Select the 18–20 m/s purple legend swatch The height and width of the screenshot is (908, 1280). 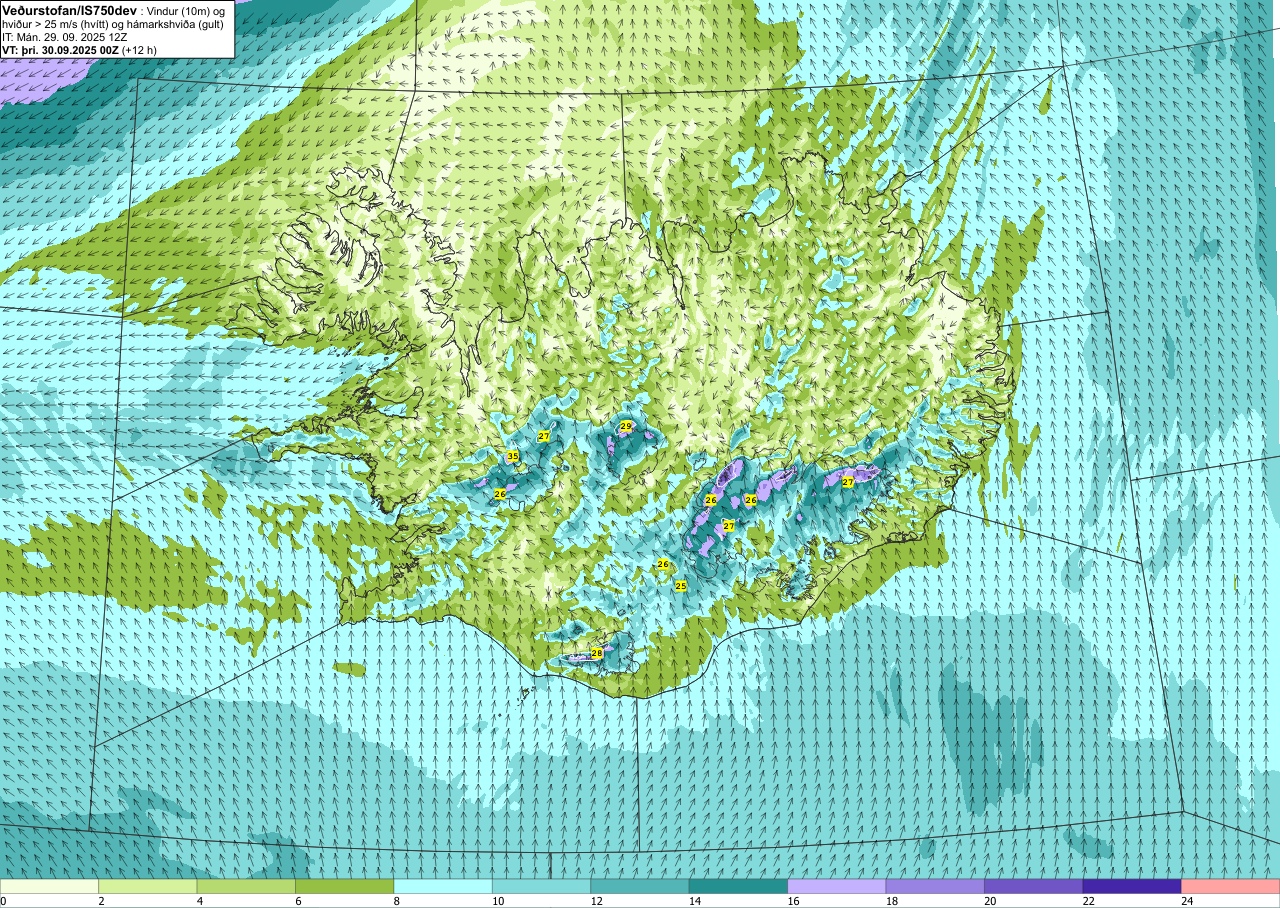point(935,886)
